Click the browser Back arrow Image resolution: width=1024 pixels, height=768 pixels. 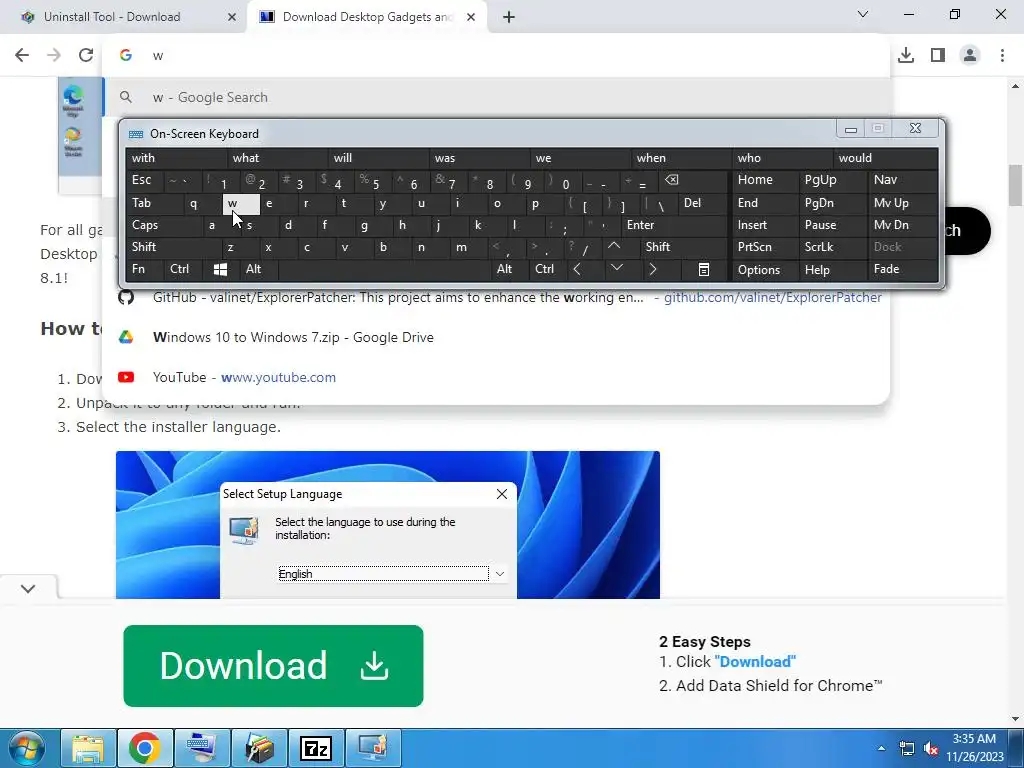click(22, 55)
